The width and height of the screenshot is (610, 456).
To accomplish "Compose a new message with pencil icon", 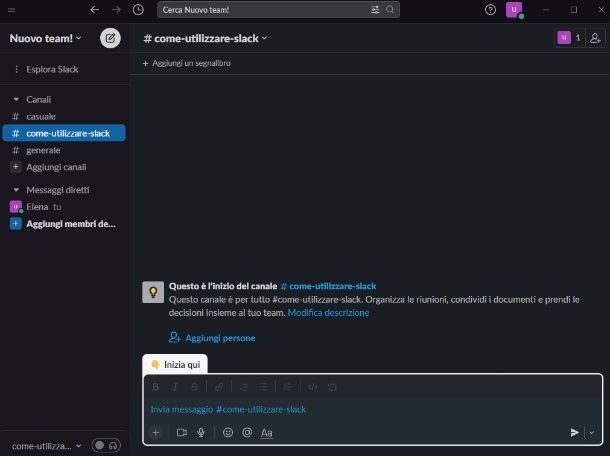I will [x=110, y=38].
